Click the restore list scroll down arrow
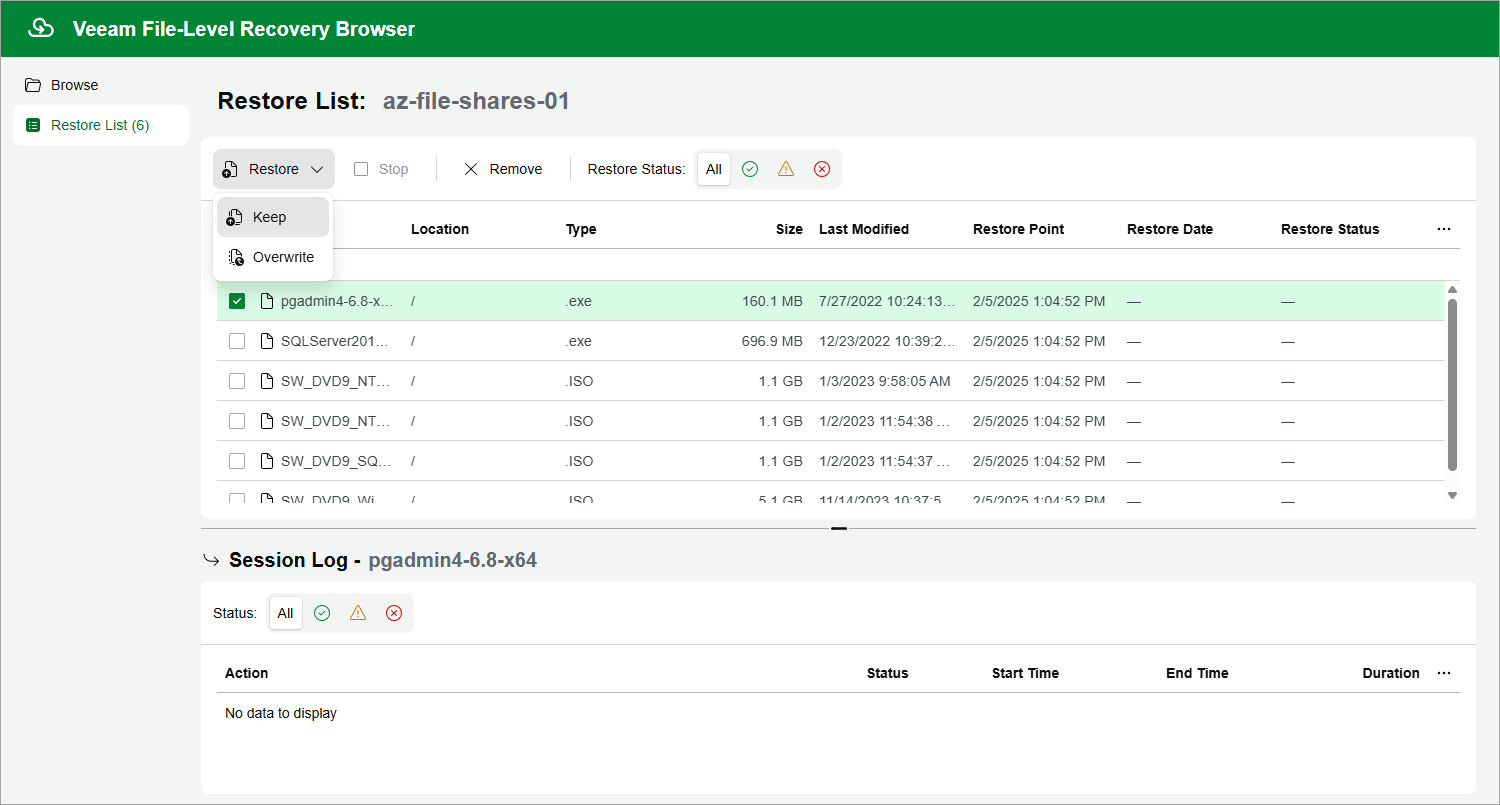The width and height of the screenshot is (1500, 805). pyautogui.click(x=1453, y=495)
